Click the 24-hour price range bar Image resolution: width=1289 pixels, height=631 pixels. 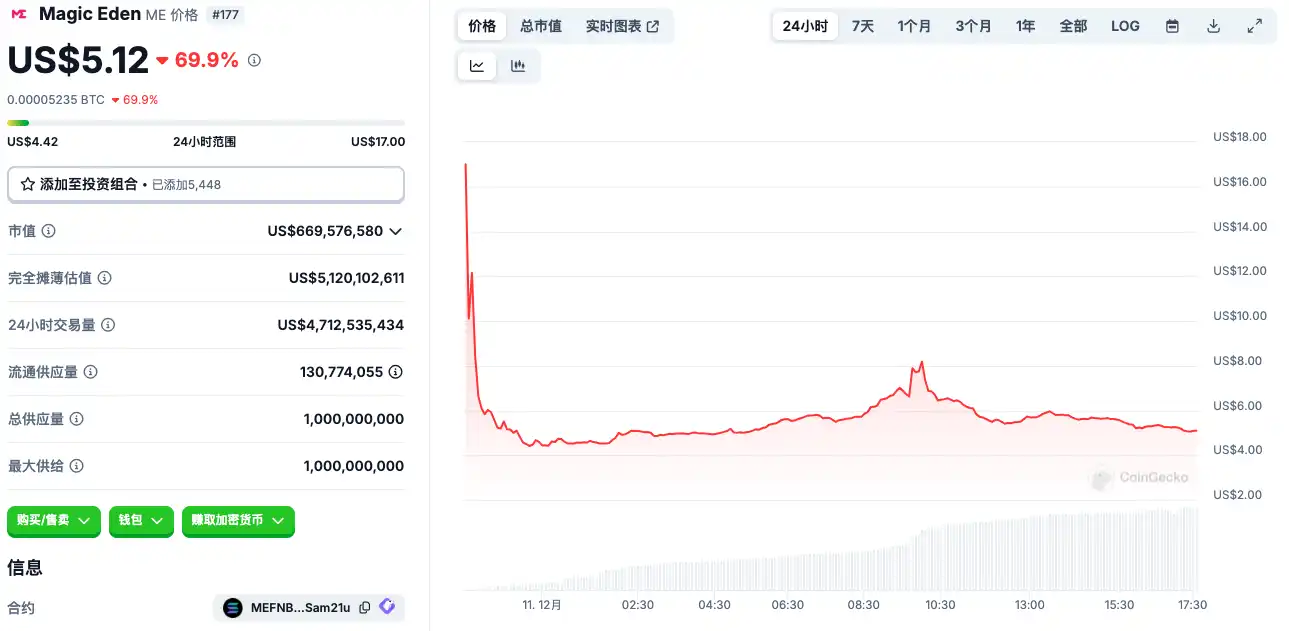coord(206,123)
